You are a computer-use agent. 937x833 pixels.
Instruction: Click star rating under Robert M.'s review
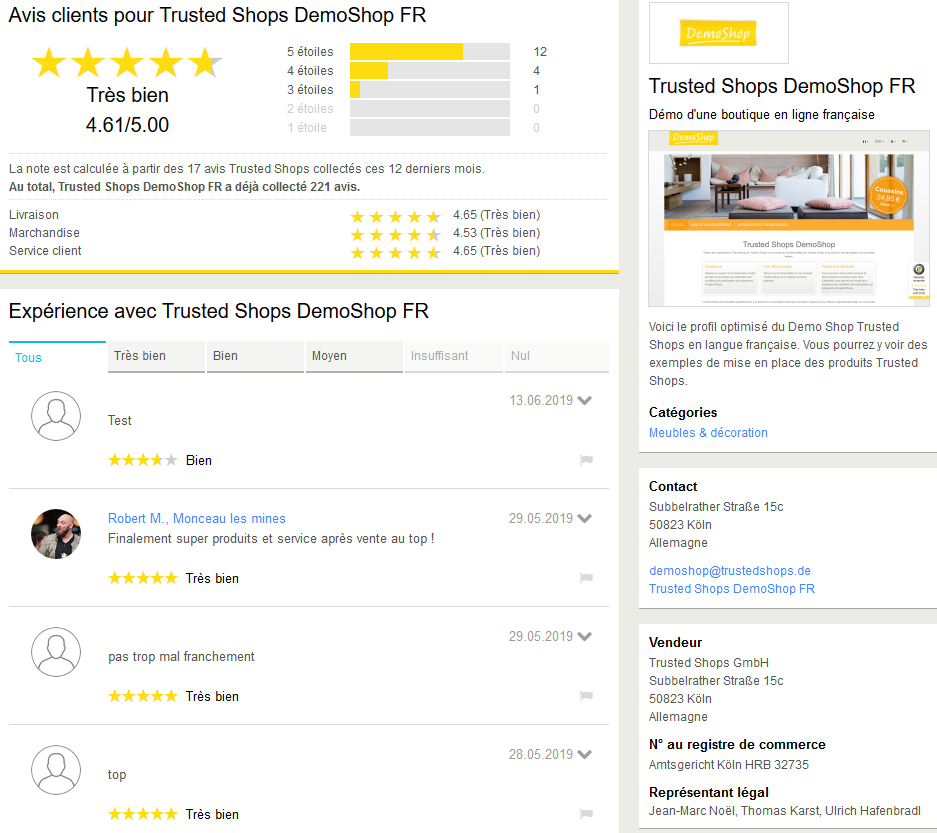tap(143, 578)
